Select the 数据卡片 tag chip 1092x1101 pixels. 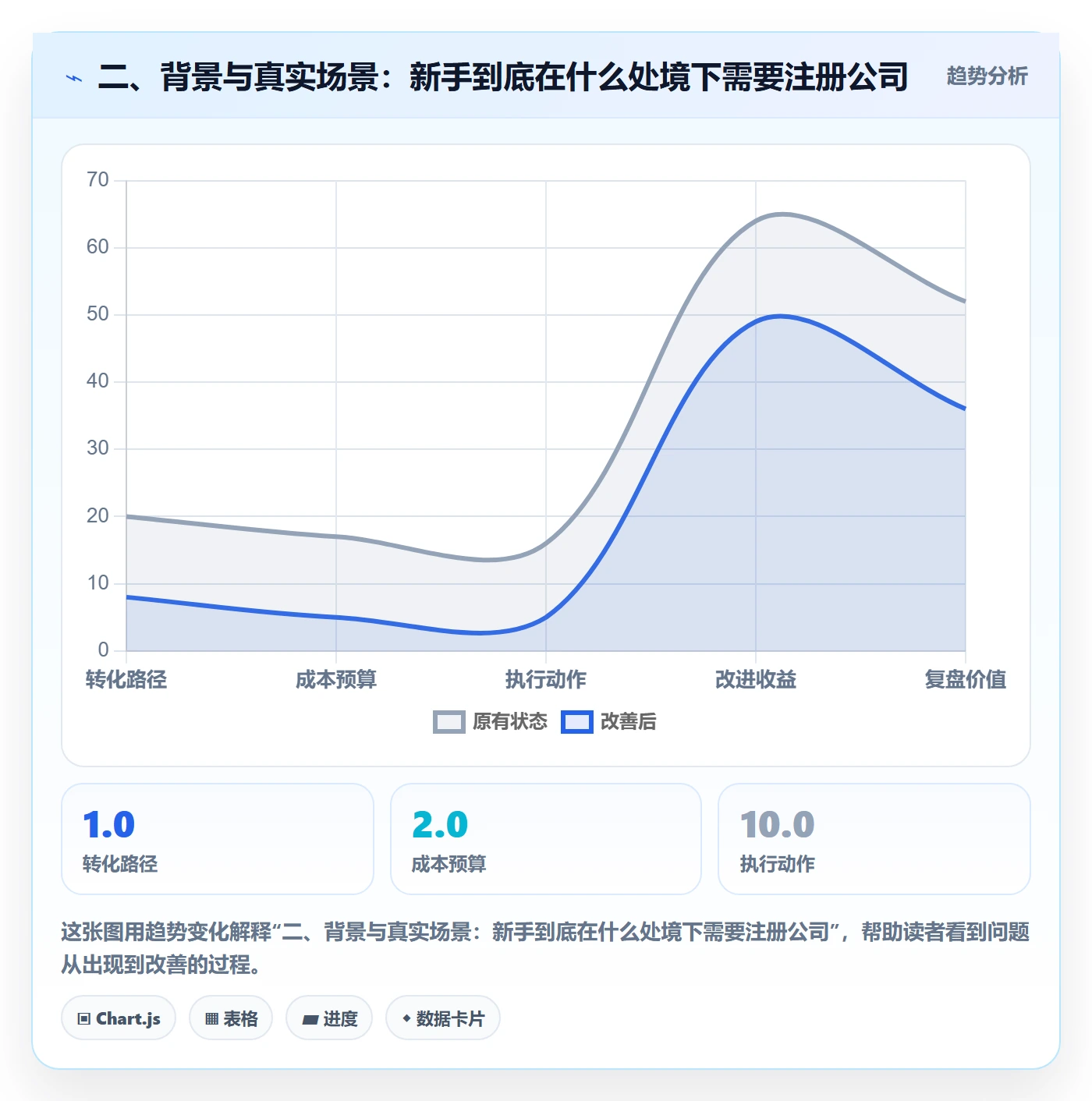pos(443,1018)
